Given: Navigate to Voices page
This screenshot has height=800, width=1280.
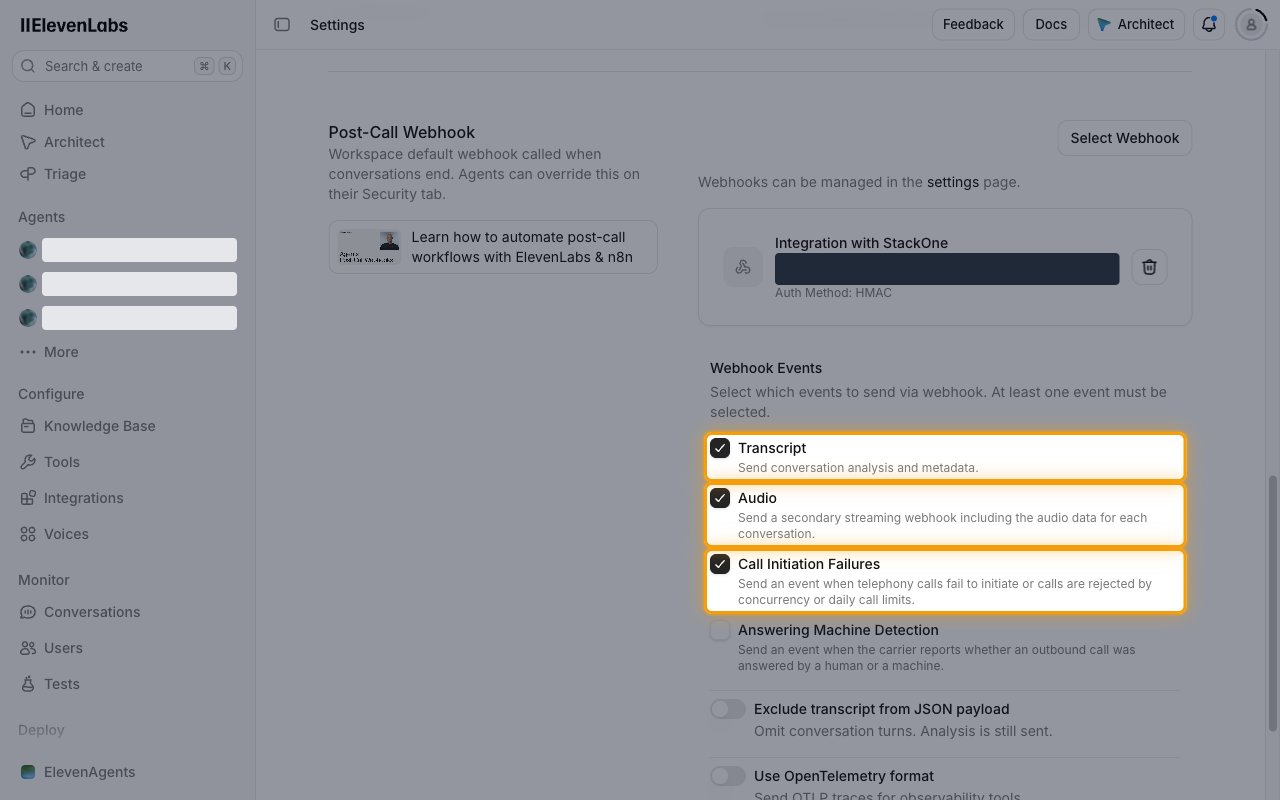Looking at the screenshot, I should (x=128, y=534).
